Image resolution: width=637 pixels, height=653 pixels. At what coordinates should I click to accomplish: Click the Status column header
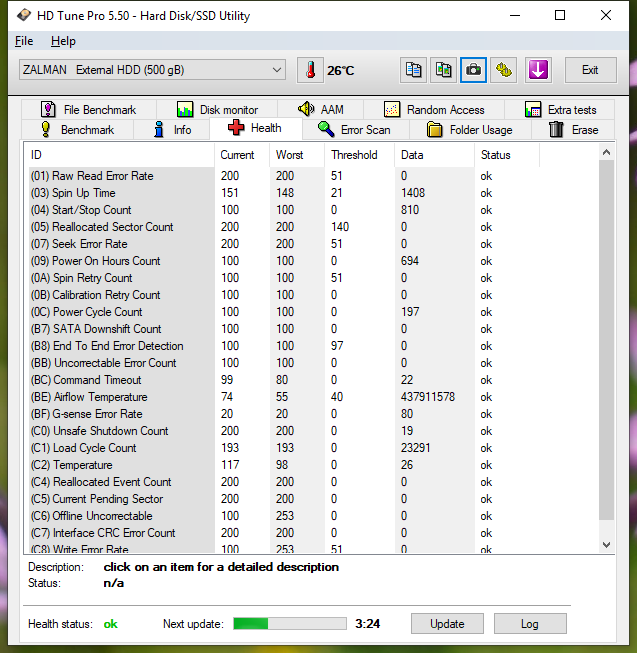coord(507,155)
